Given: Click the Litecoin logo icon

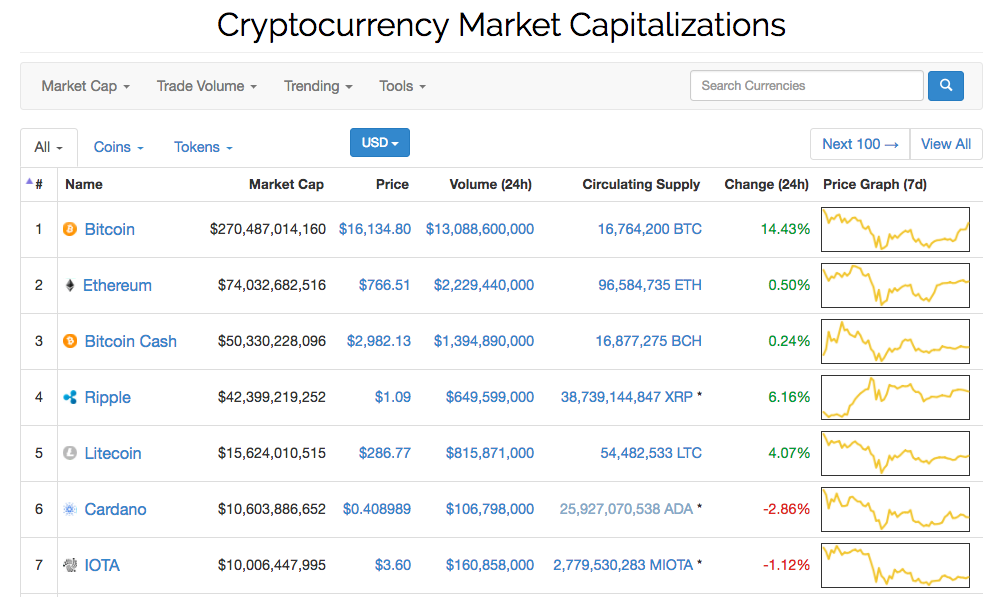Looking at the screenshot, I should pos(70,453).
